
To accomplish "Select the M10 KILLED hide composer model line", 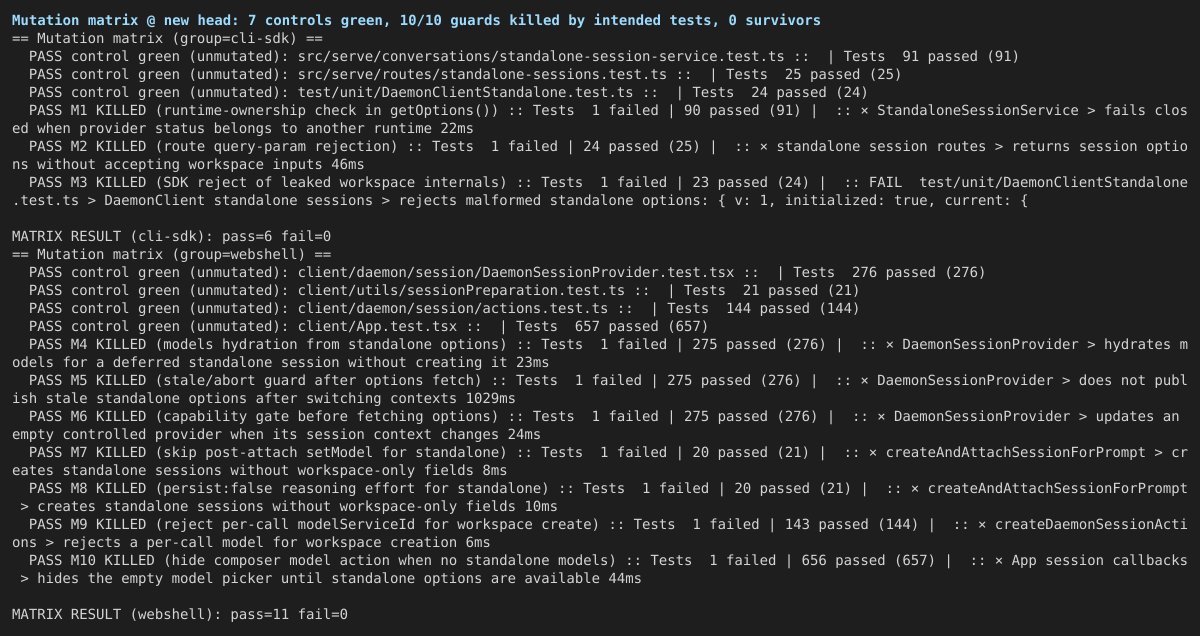I will pos(600,569).
